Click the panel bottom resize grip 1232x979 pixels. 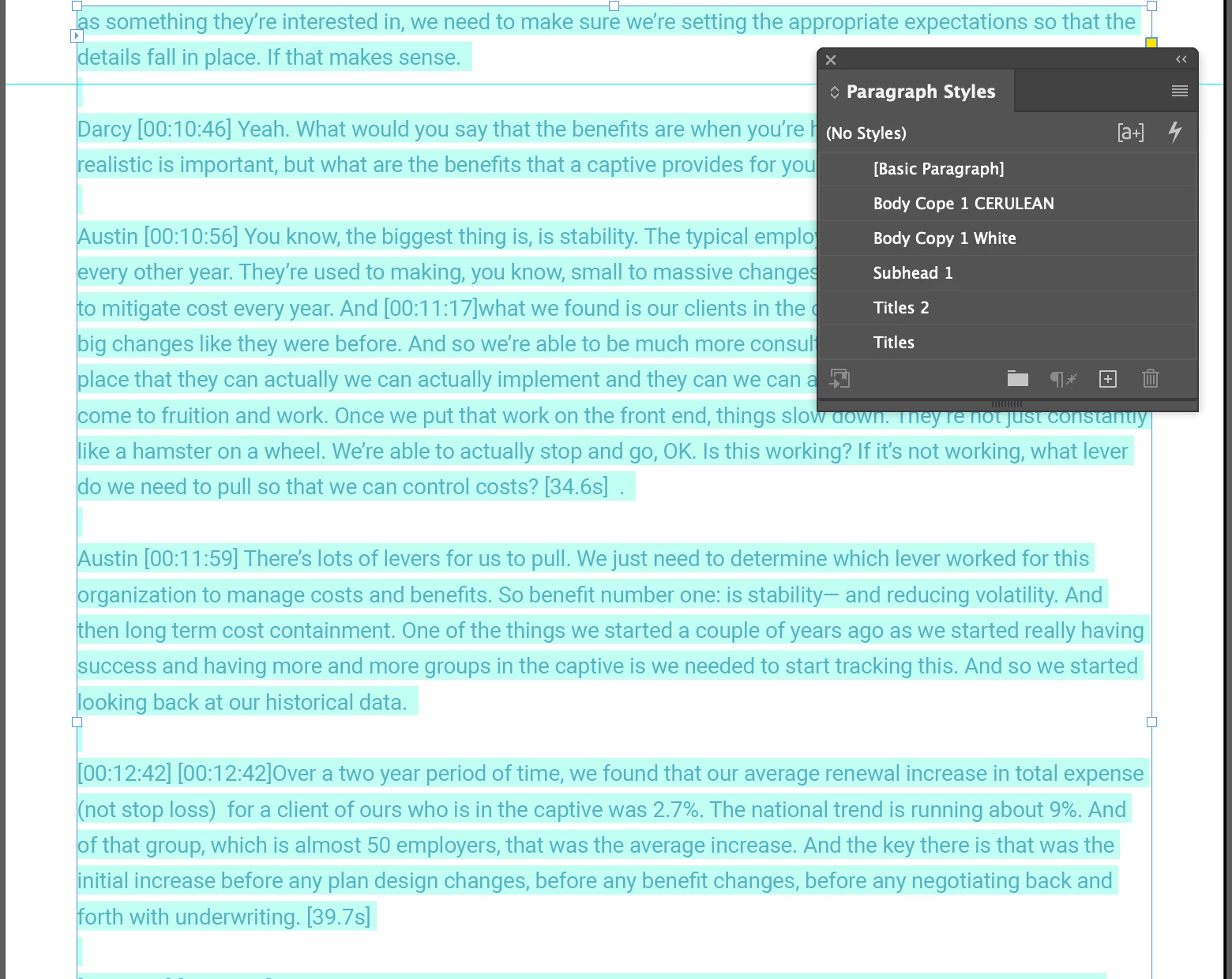click(1007, 404)
